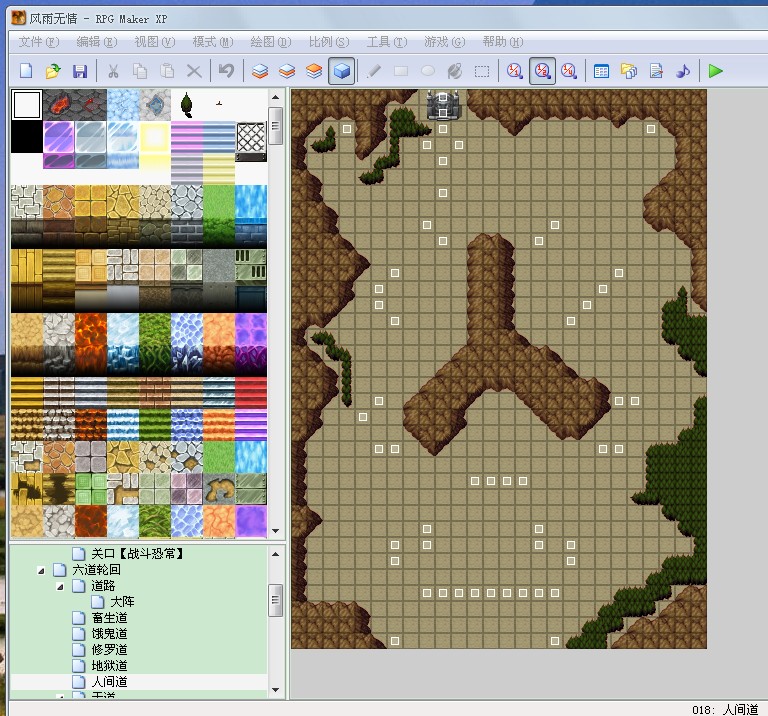
Task: Click the New Project toolbar icon
Action: (x=26, y=71)
